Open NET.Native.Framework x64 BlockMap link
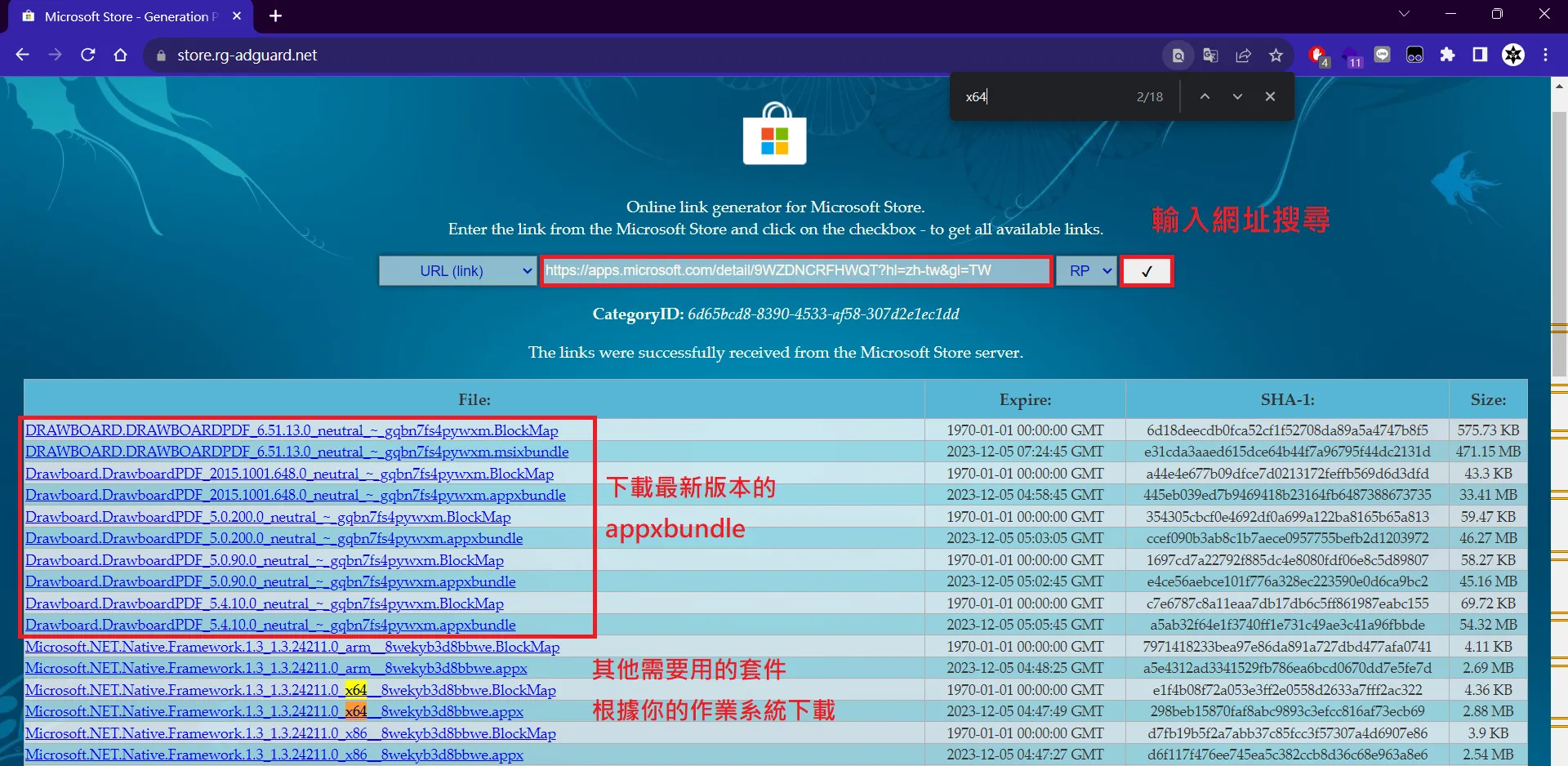The image size is (1568, 766). click(x=291, y=690)
